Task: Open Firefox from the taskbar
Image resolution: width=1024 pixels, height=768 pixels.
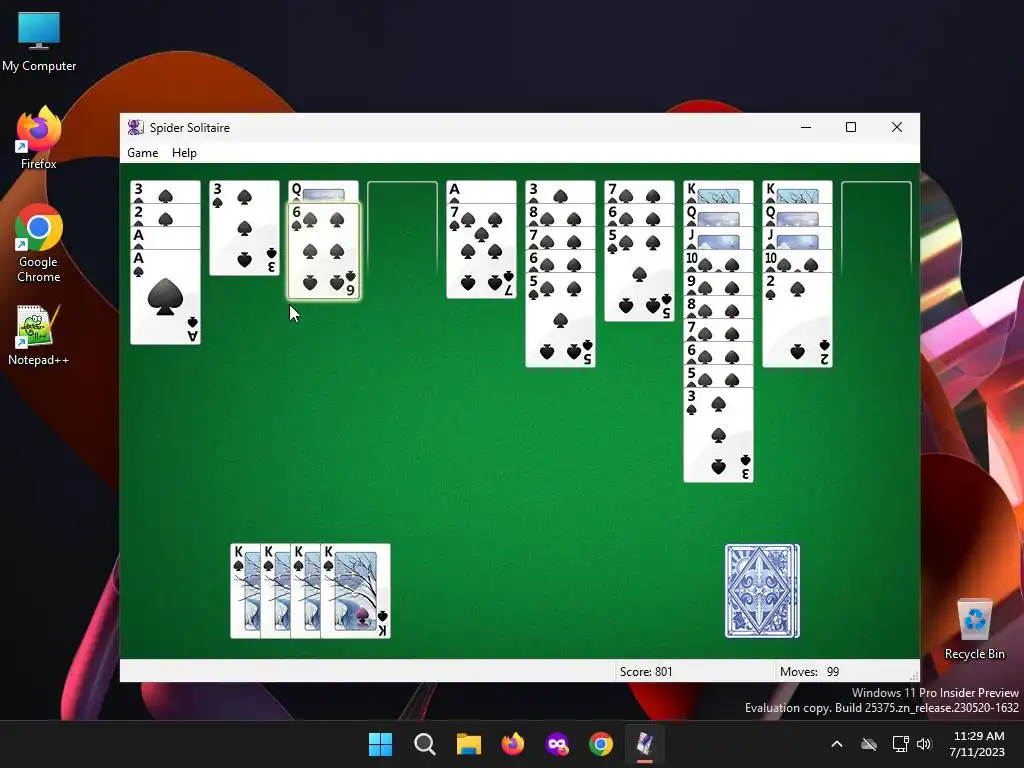Action: pyautogui.click(x=513, y=744)
